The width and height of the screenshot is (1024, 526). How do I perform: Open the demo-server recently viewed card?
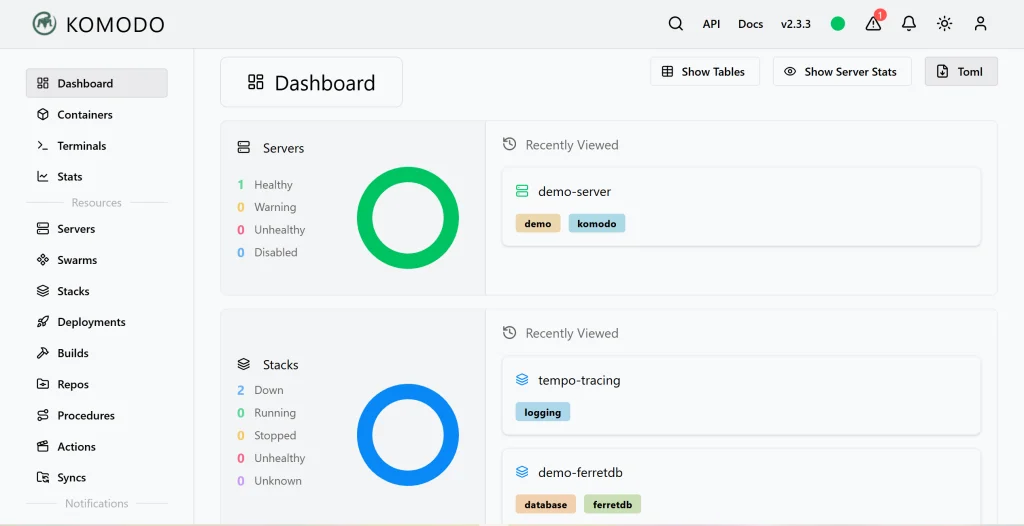coord(741,206)
